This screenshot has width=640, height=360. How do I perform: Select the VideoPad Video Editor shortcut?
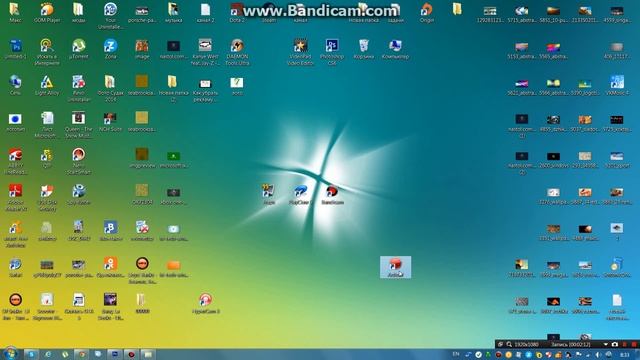tap(300, 52)
